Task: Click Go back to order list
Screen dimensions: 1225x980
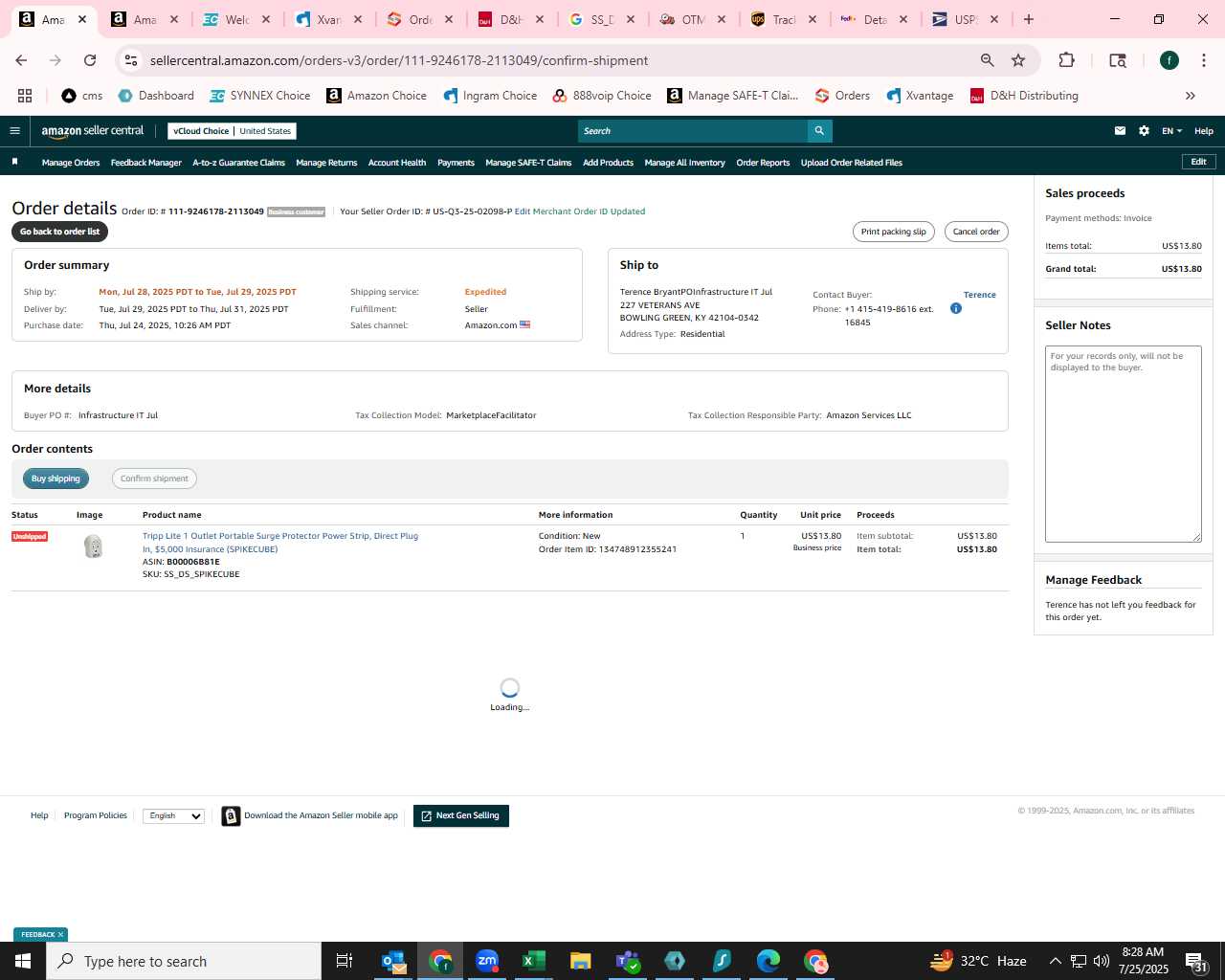Action: [x=59, y=232]
